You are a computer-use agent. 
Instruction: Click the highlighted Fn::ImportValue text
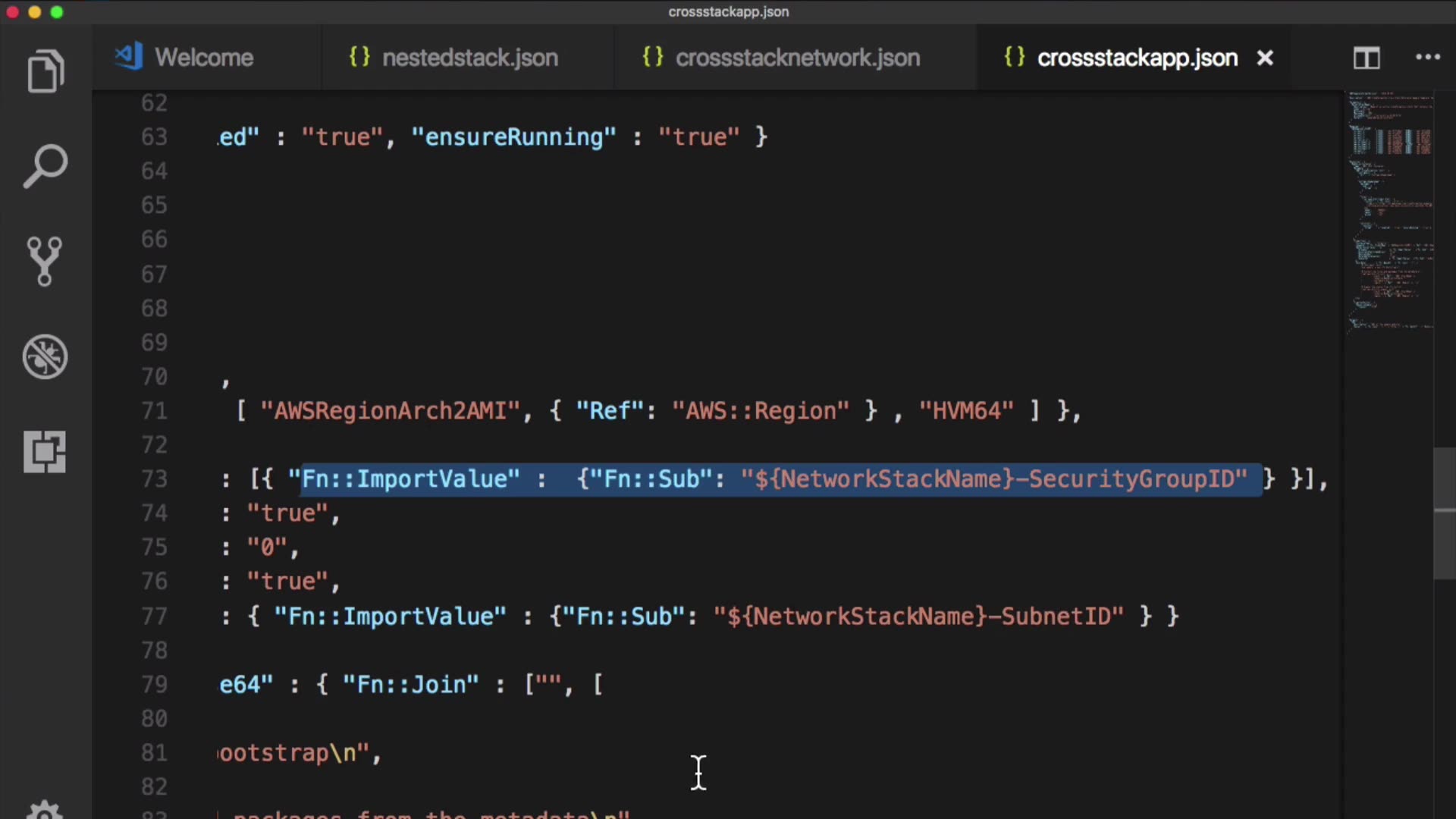coord(410,479)
